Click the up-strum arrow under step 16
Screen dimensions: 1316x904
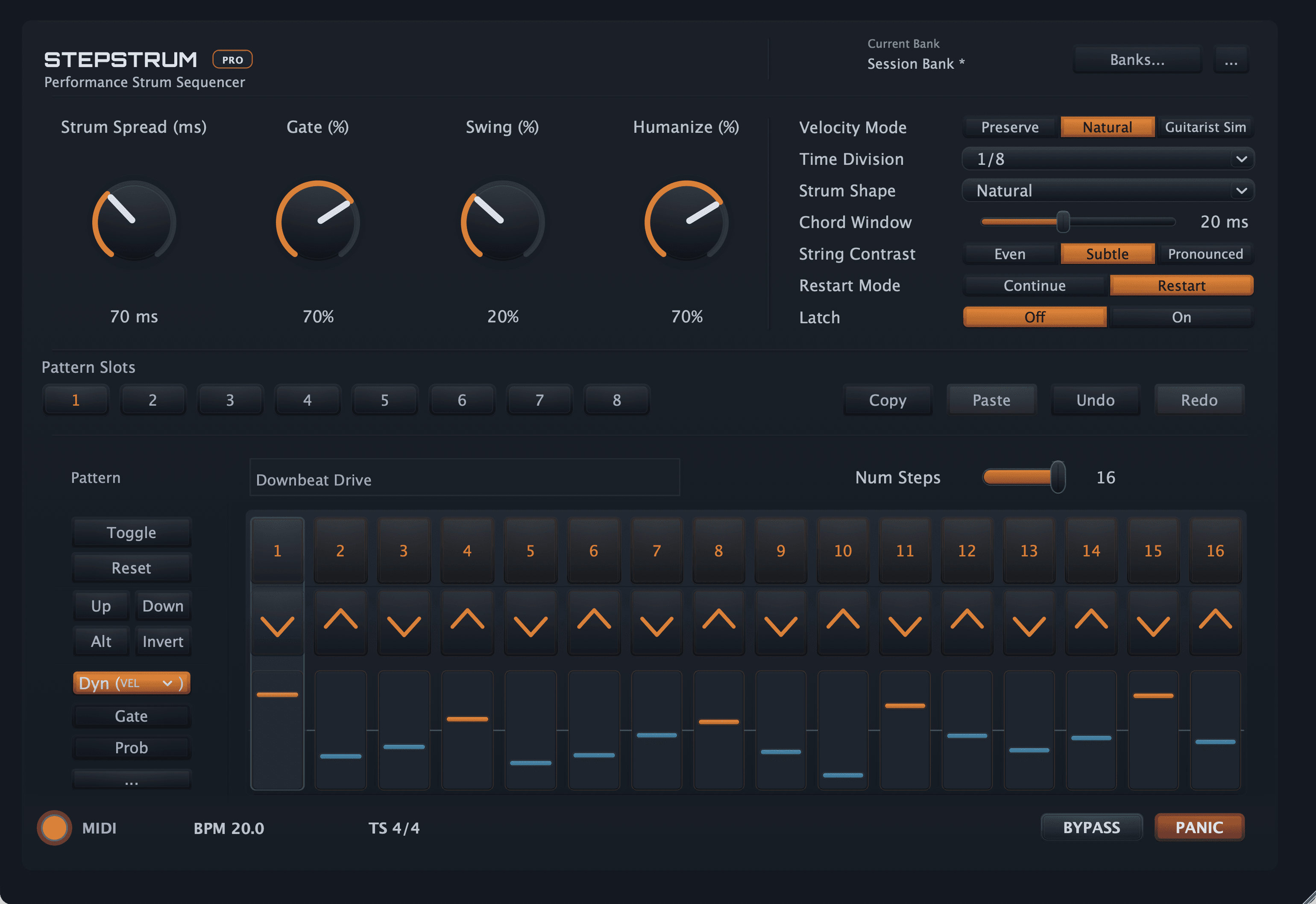pos(1215,623)
